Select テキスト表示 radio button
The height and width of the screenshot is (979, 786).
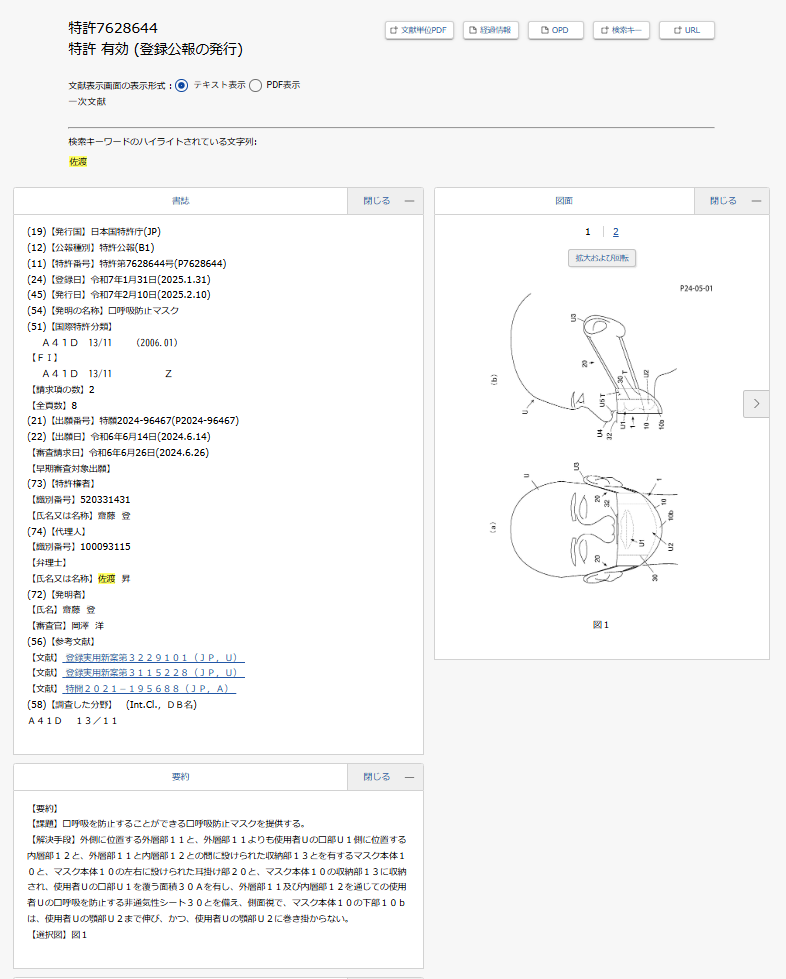click(x=181, y=85)
